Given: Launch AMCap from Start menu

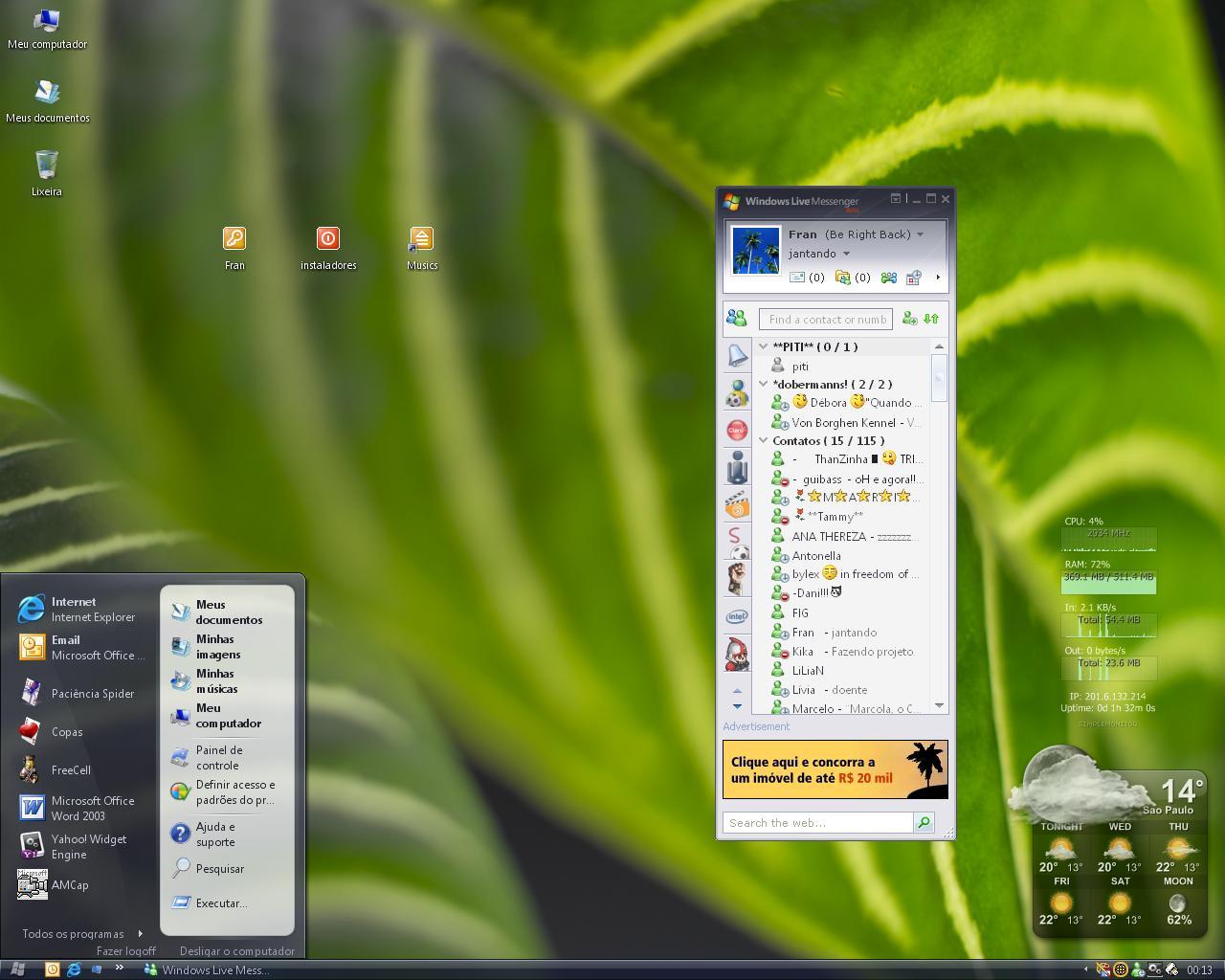Looking at the screenshot, I should (x=80, y=884).
